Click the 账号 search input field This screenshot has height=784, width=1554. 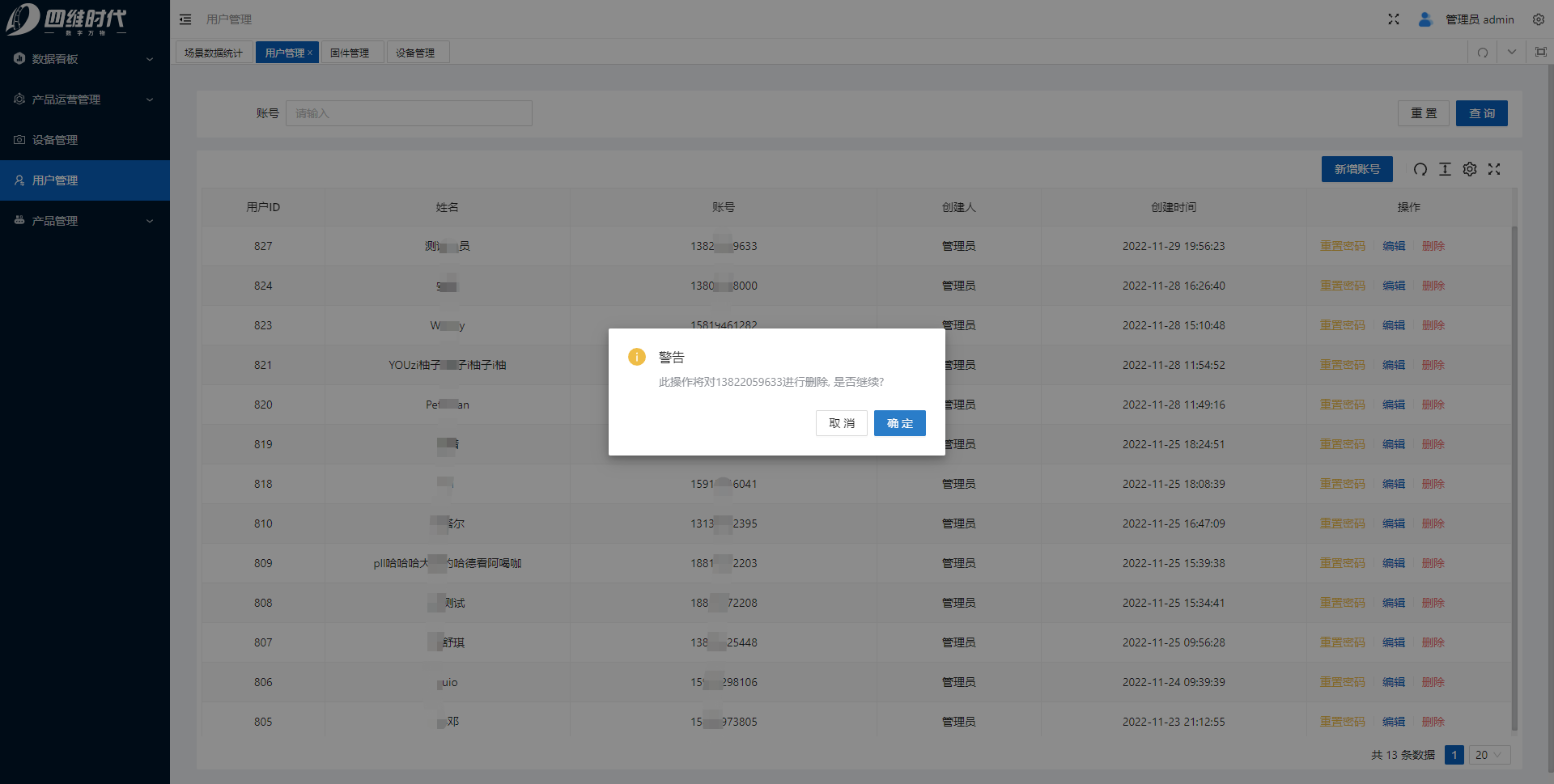[409, 113]
